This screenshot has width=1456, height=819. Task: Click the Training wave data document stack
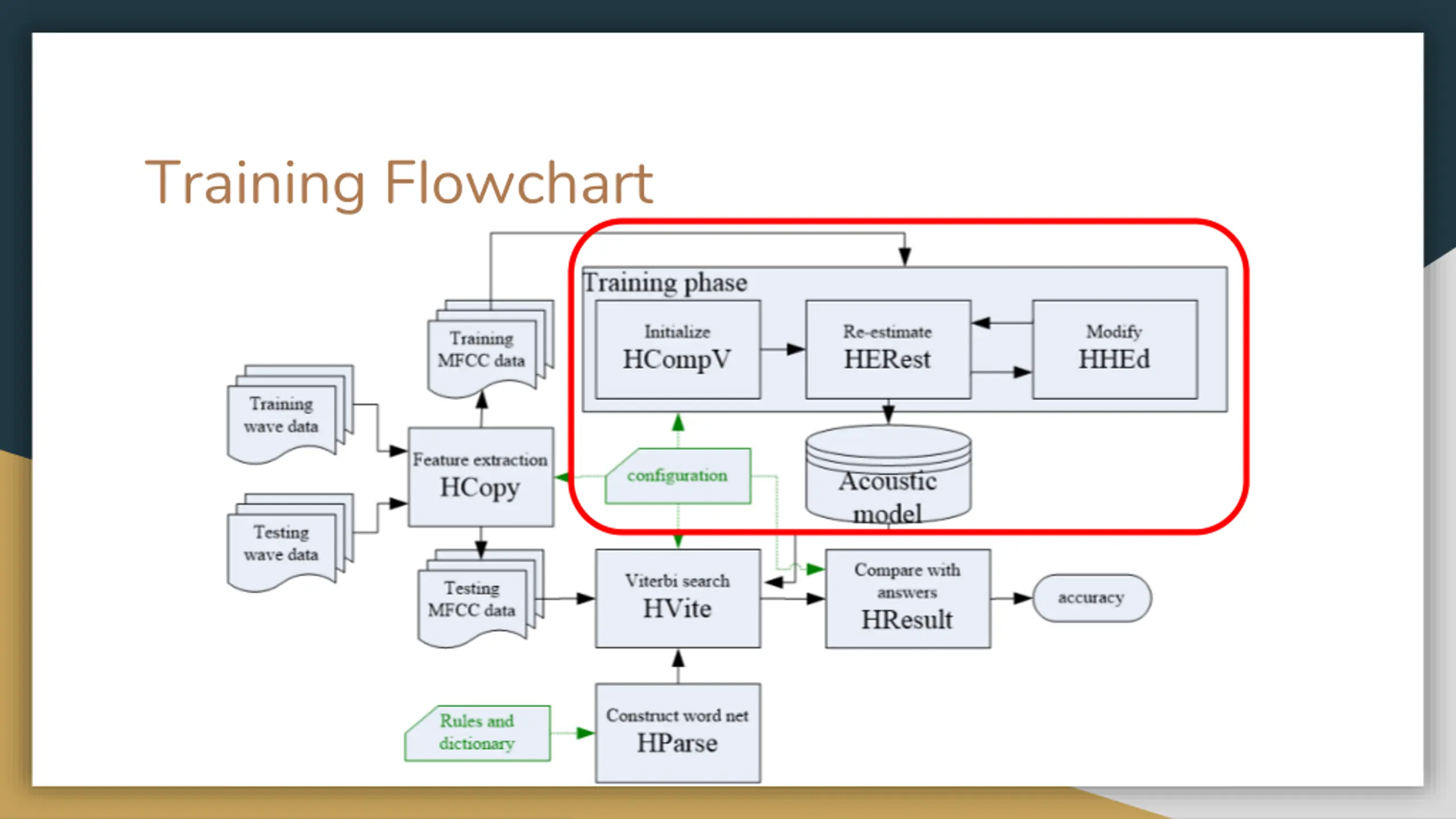tap(290, 414)
